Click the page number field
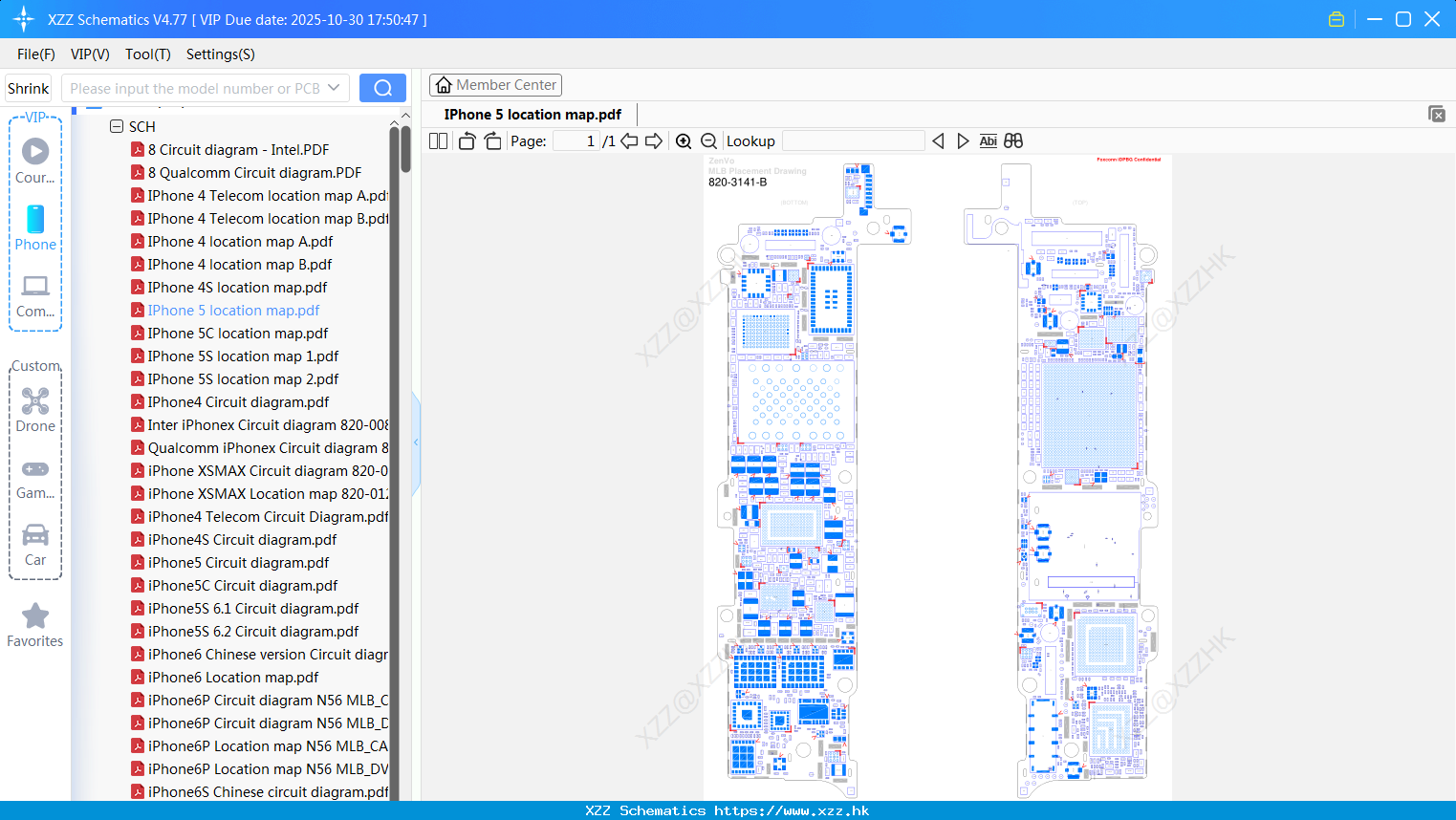This screenshot has width=1456, height=820. pos(576,140)
